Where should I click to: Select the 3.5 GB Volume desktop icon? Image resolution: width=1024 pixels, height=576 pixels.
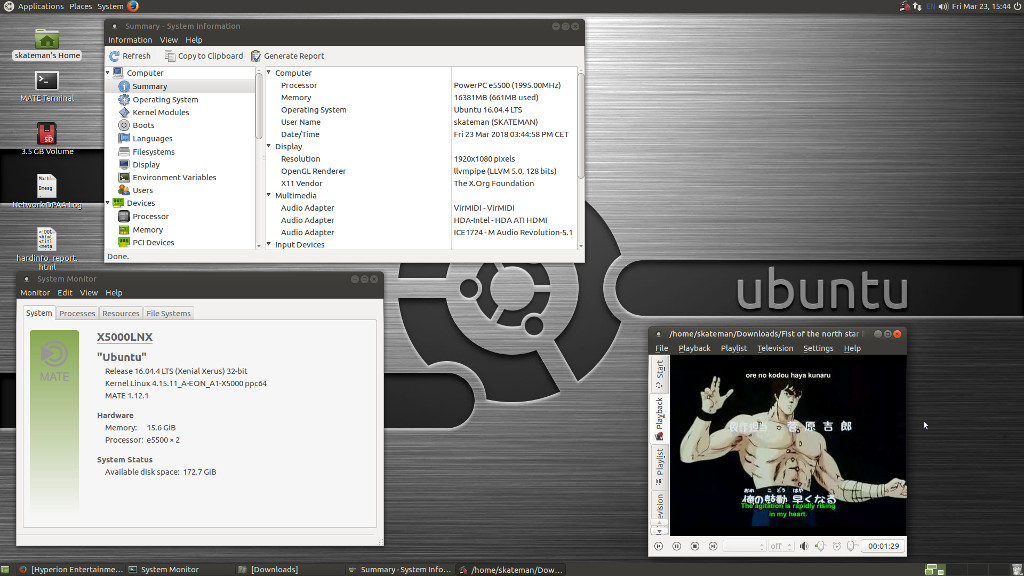pyautogui.click(x=47, y=138)
